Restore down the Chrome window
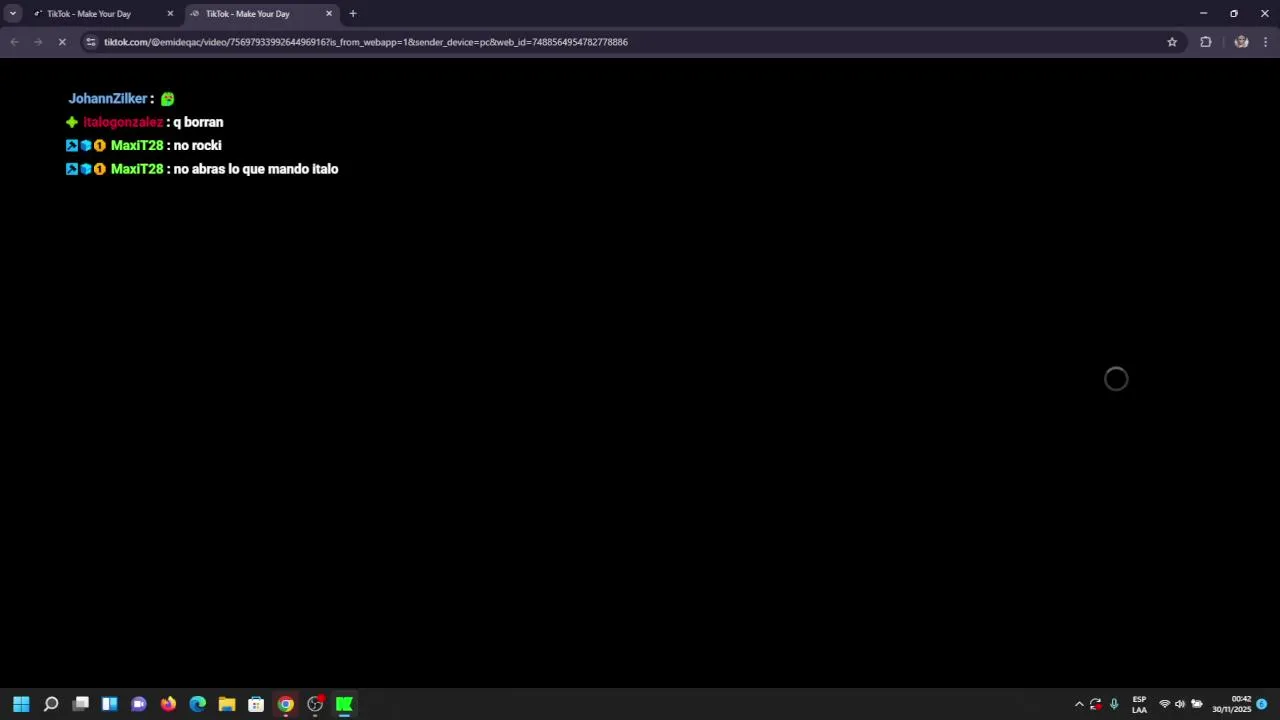The width and height of the screenshot is (1280, 720). pyautogui.click(x=1234, y=14)
